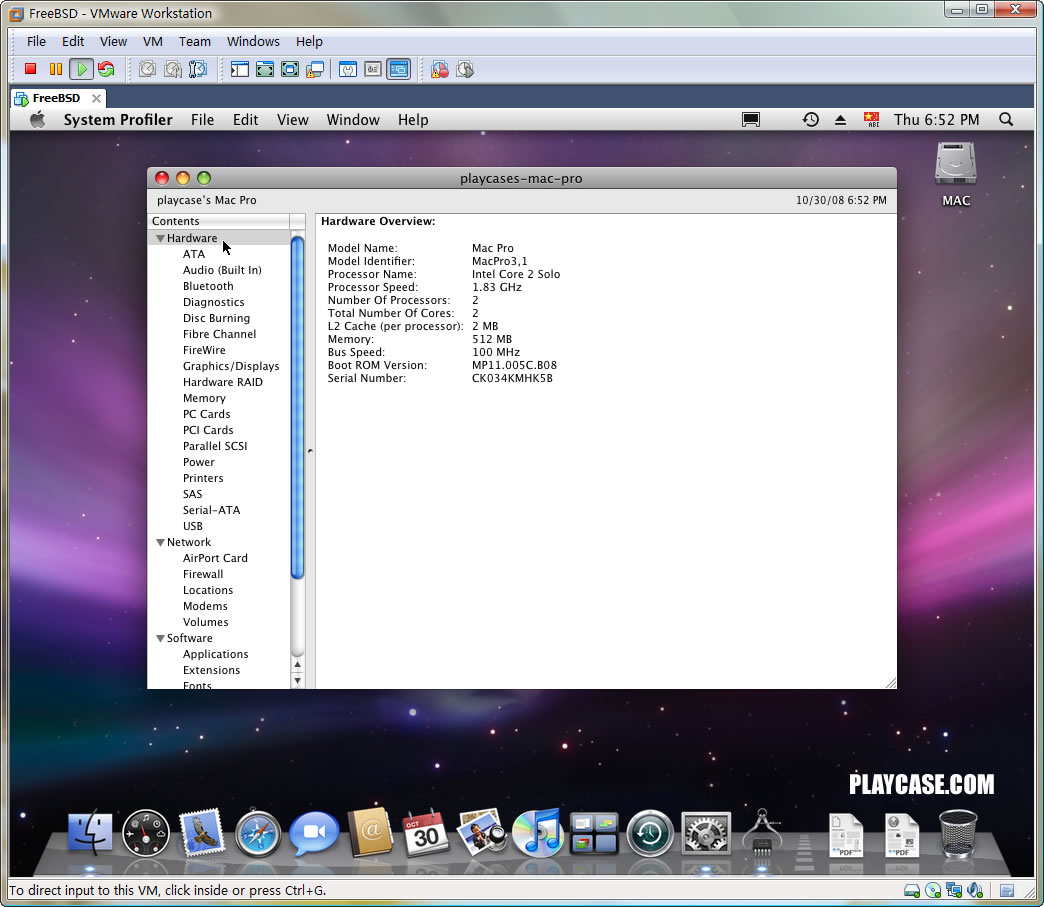Select Applications under Software
This screenshot has width=1044, height=907.
(x=216, y=654)
